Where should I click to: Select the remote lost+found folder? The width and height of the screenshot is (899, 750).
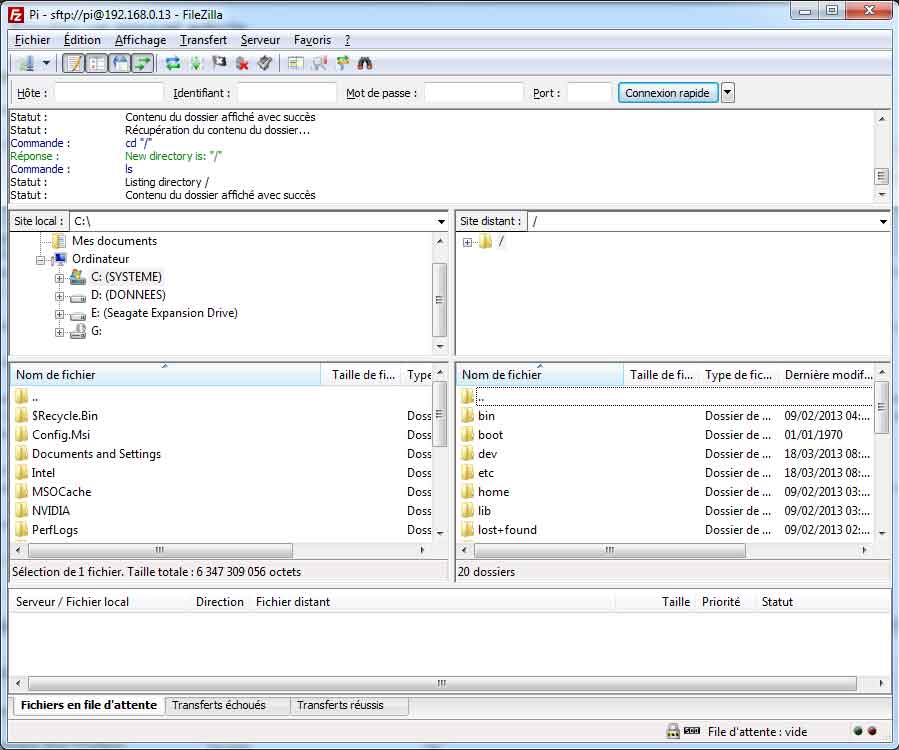[507, 529]
